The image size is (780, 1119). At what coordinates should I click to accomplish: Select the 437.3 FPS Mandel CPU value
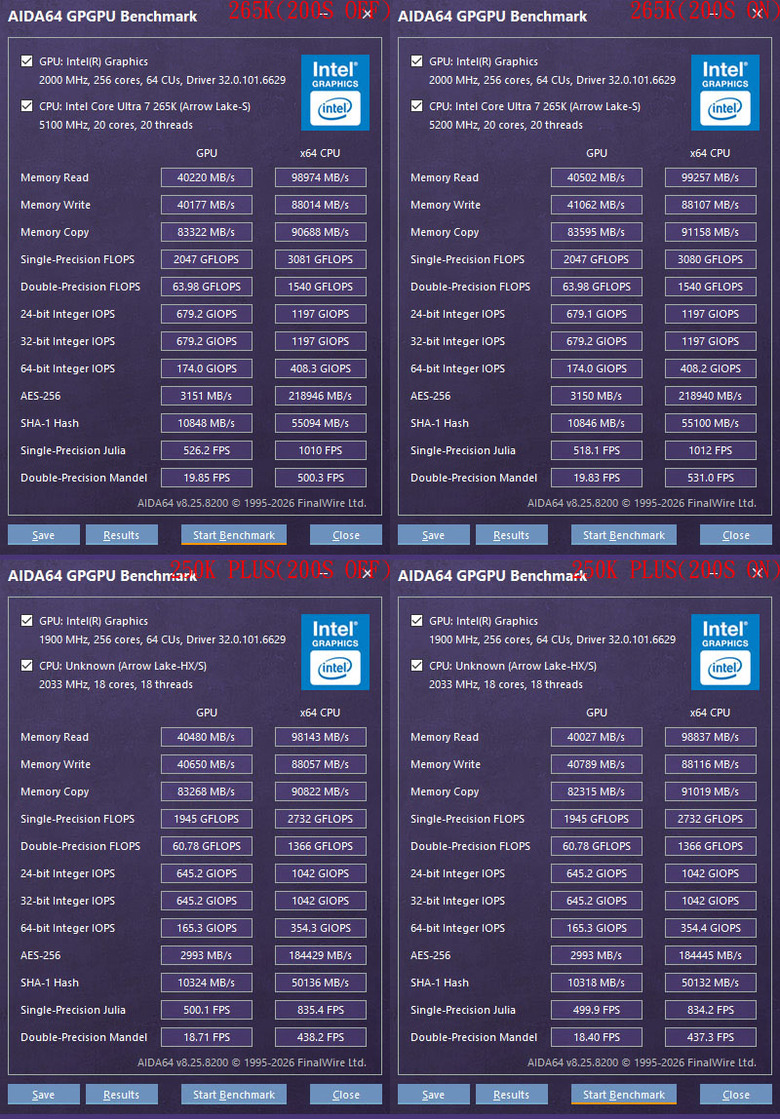tap(711, 1037)
